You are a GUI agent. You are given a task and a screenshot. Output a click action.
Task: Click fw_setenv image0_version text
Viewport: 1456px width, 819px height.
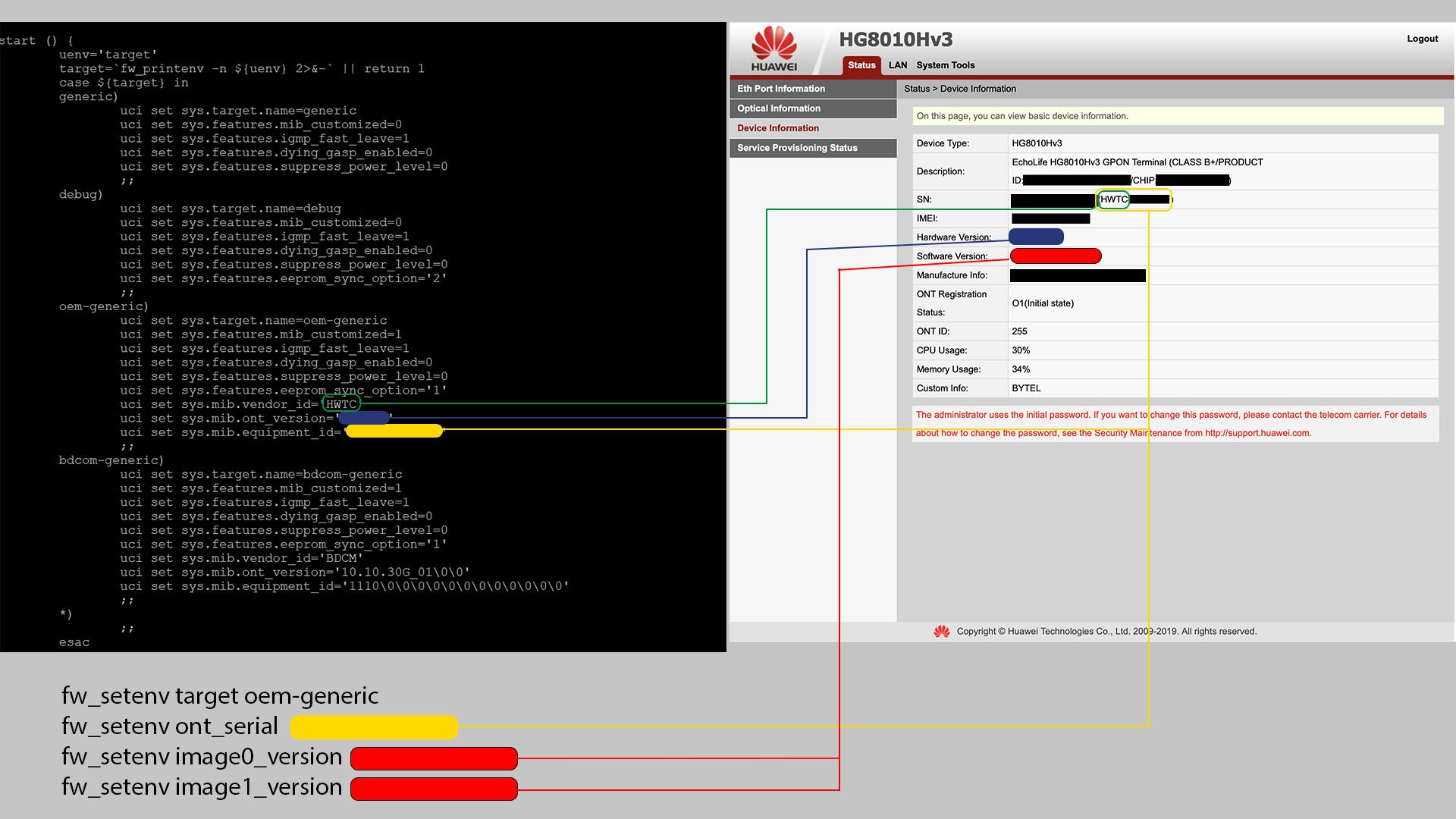[202, 757]
